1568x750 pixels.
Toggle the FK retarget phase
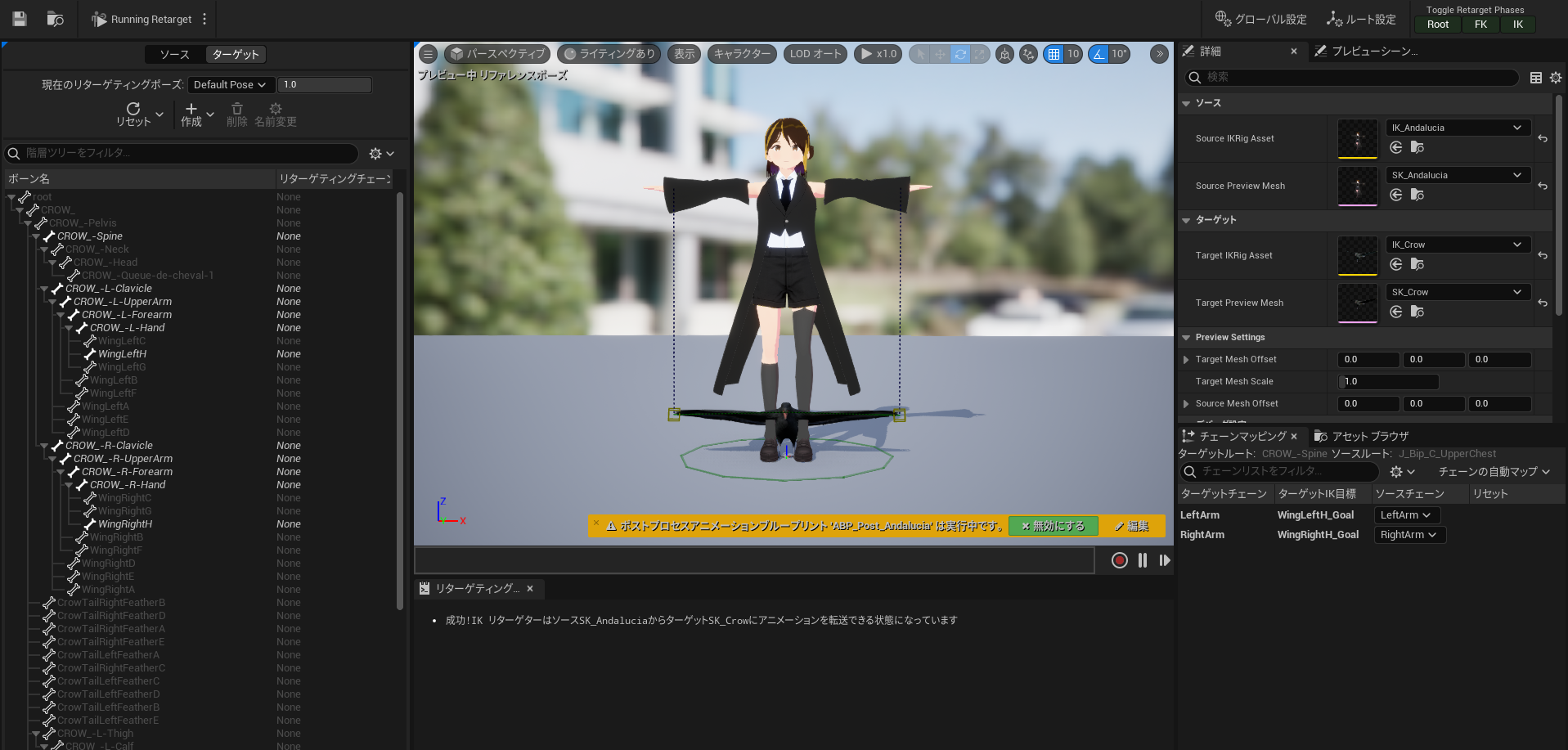pos(1480,25)
